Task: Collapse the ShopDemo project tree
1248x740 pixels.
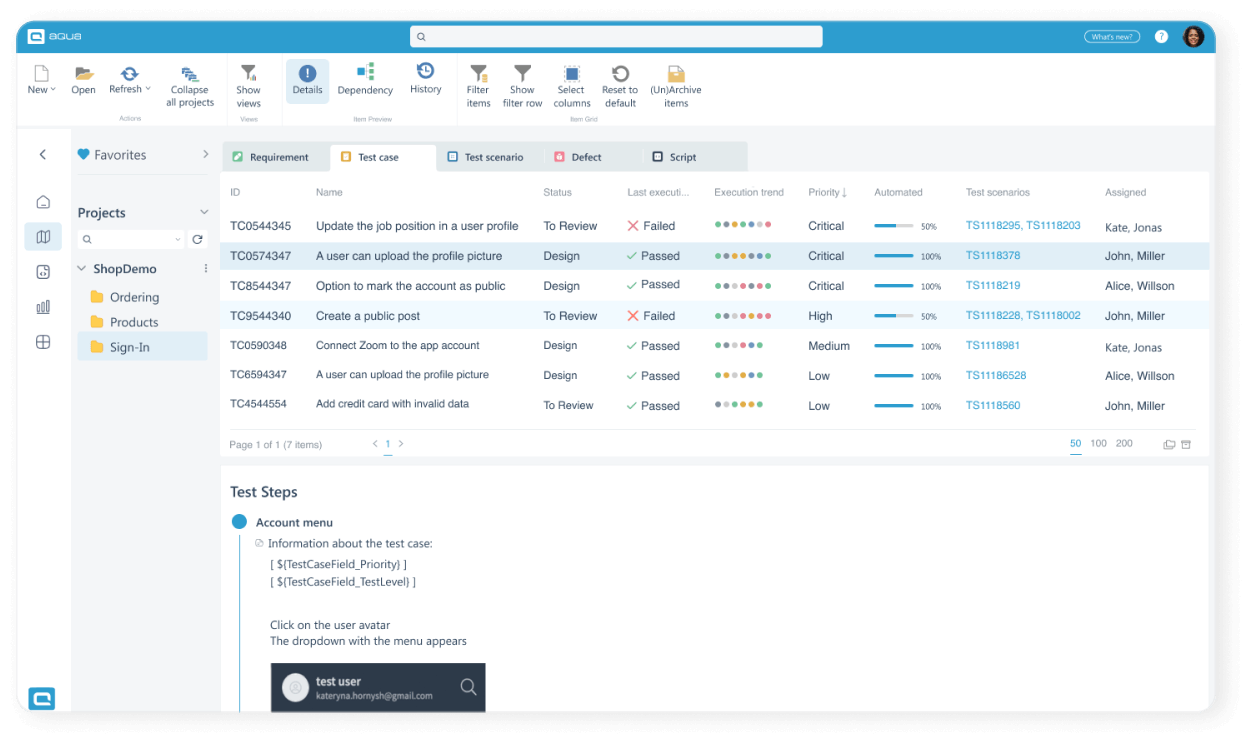Action: coord(82,268)
